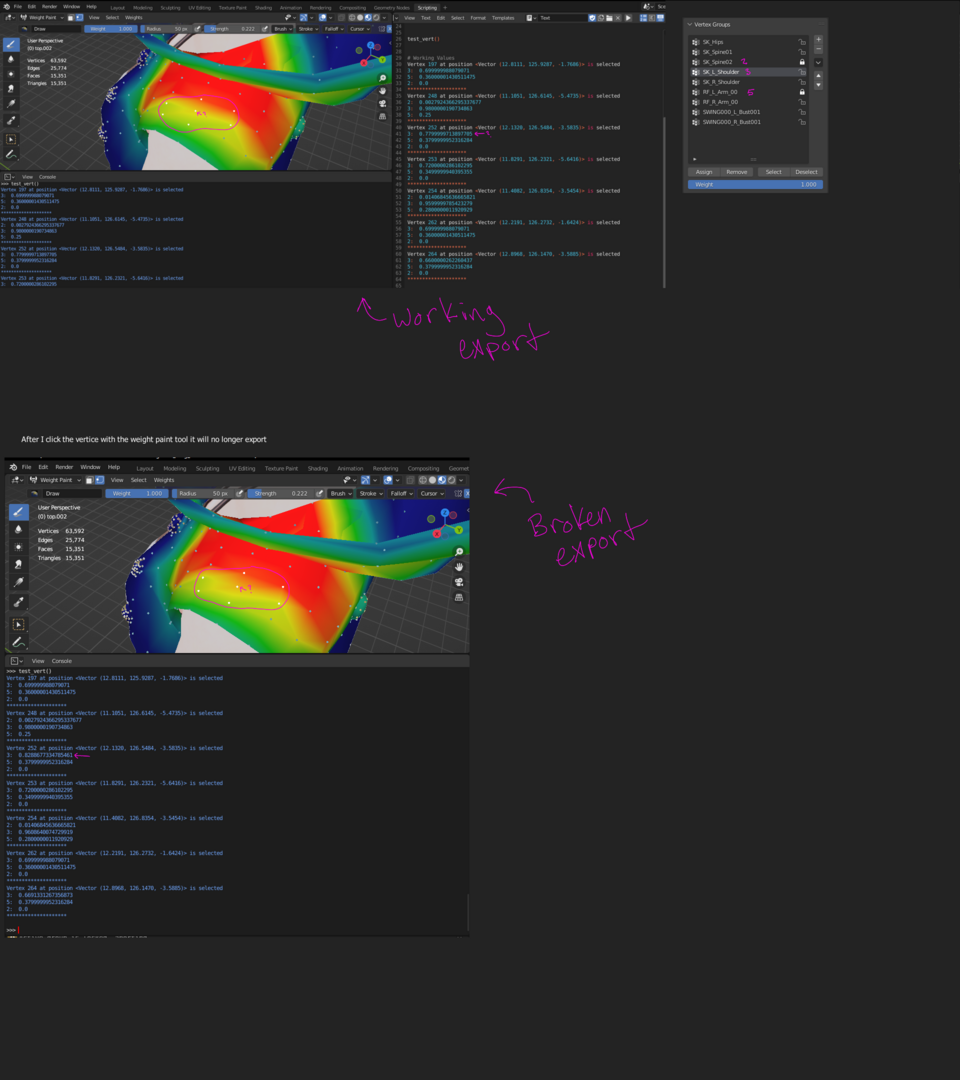Enable solid shading mode in lower viewport

(432, 480)
